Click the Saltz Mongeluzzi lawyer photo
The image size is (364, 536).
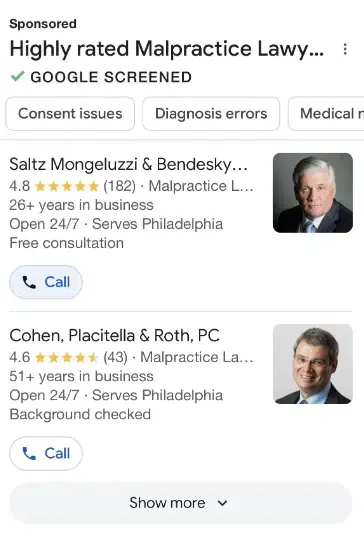313,193
